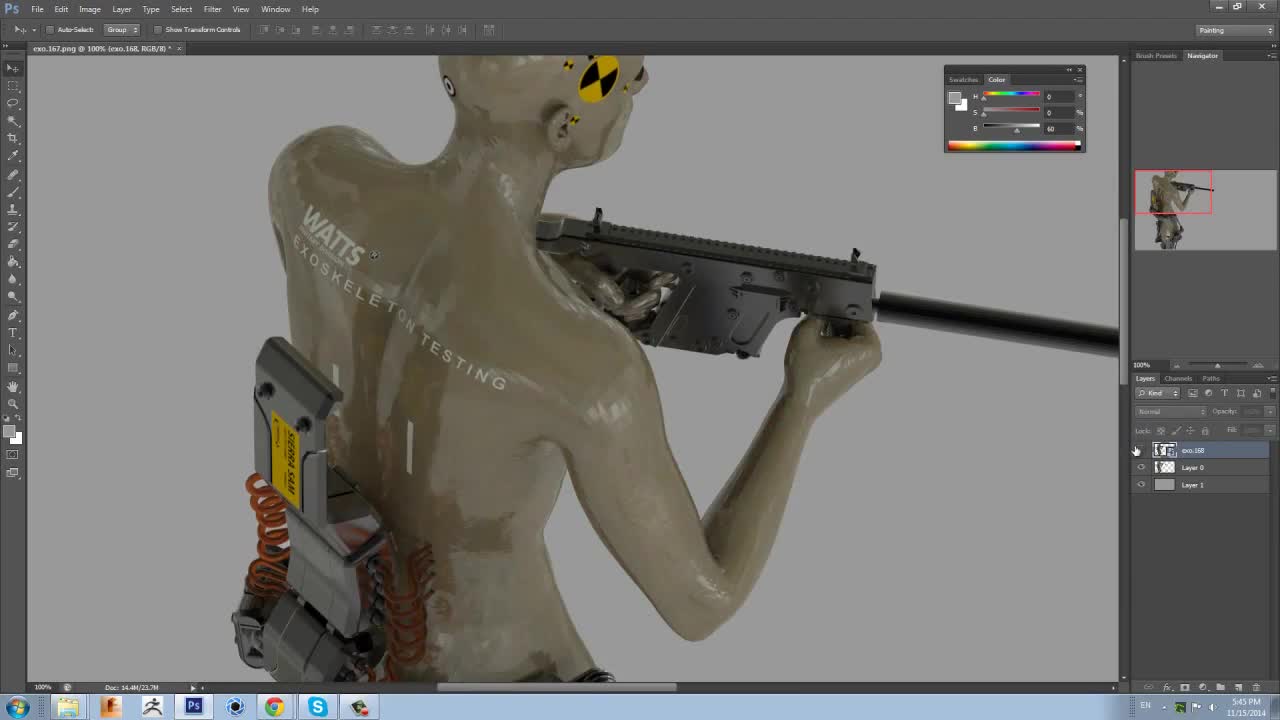Image resolution: width=1280 pixels, height=720 pixels.
Task: Click the Navigator preview thumbnail
Action: click(x=1205, y=210)
